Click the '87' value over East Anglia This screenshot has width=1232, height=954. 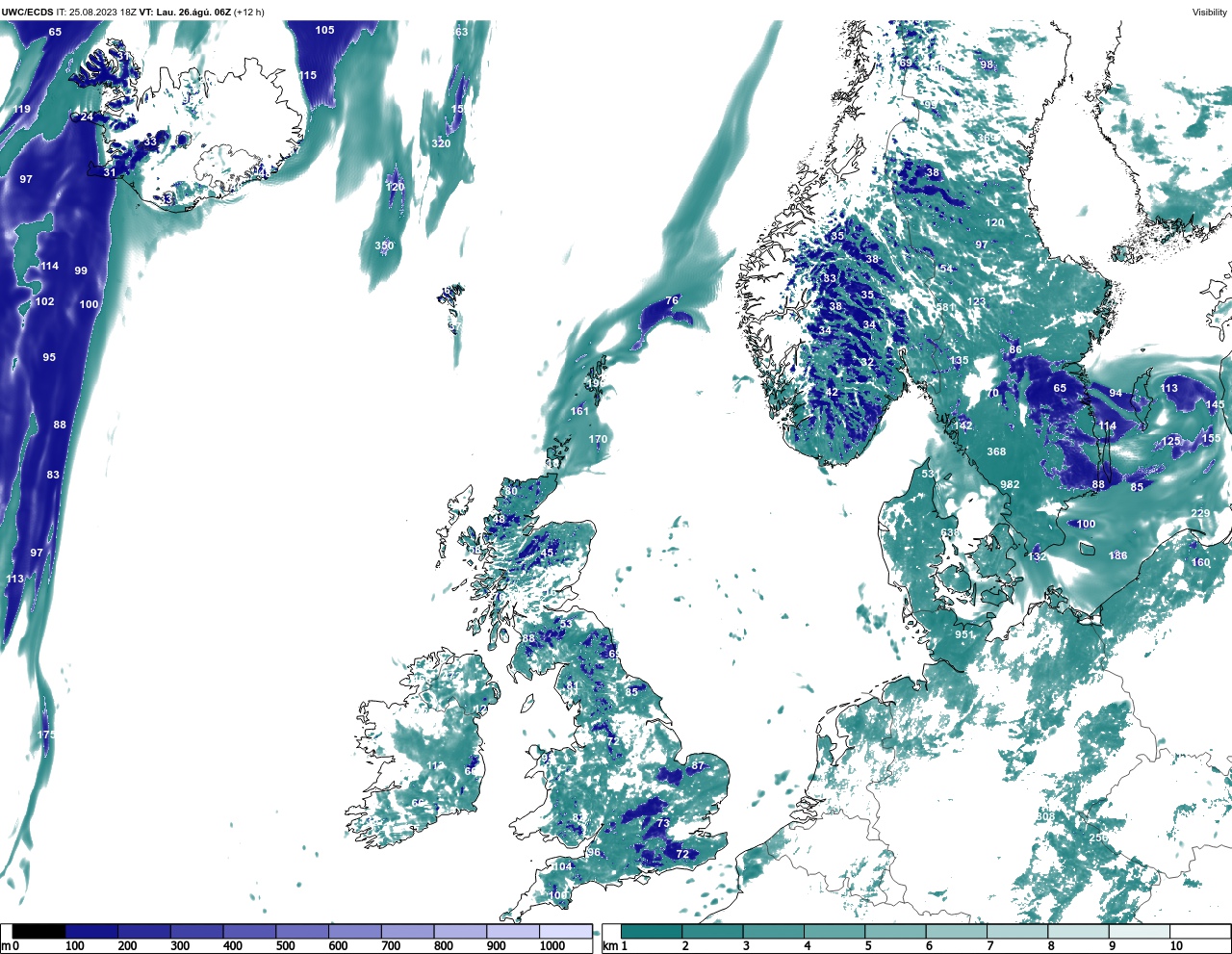(x=698, y=765)
